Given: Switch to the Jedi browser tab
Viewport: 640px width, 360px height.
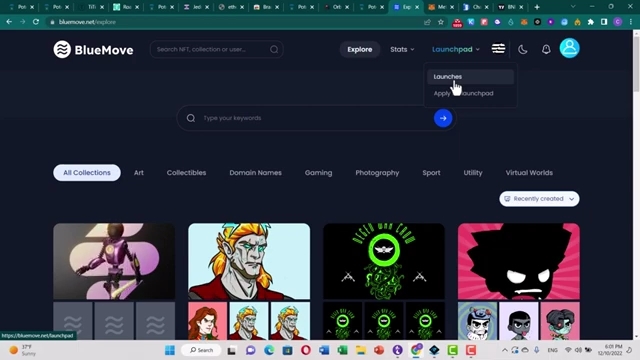Looking at the screenshot, I should (196, 7).
